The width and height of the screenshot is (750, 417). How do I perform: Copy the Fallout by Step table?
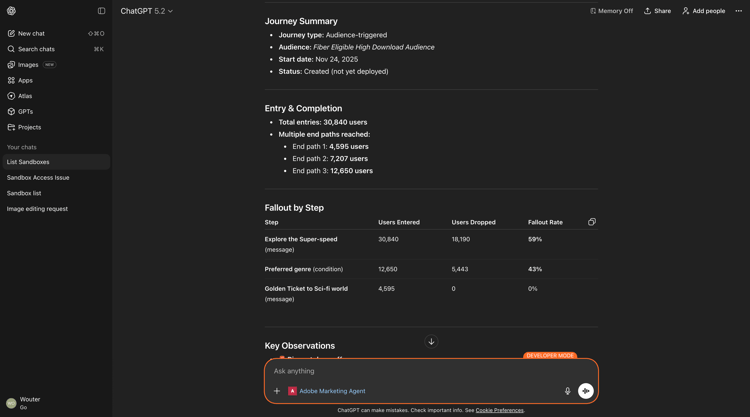coord(592,222)
